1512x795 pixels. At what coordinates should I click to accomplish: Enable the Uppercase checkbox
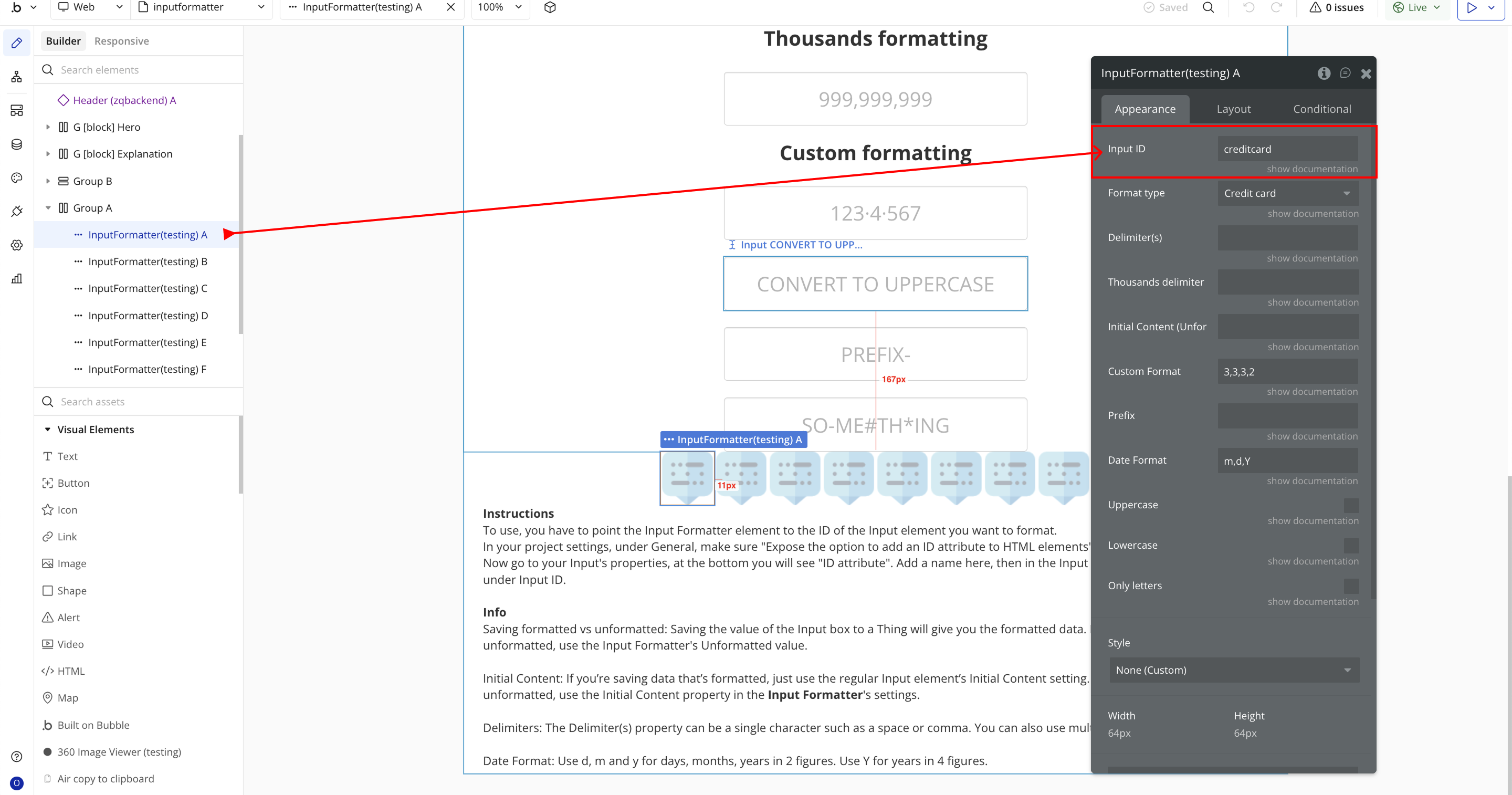(x=1351, y=505)
